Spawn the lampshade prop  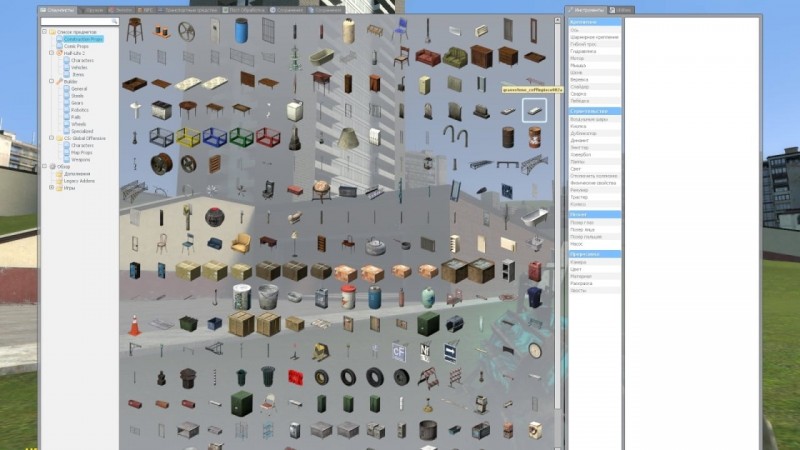pyautogui.click(x=347, y=137)
